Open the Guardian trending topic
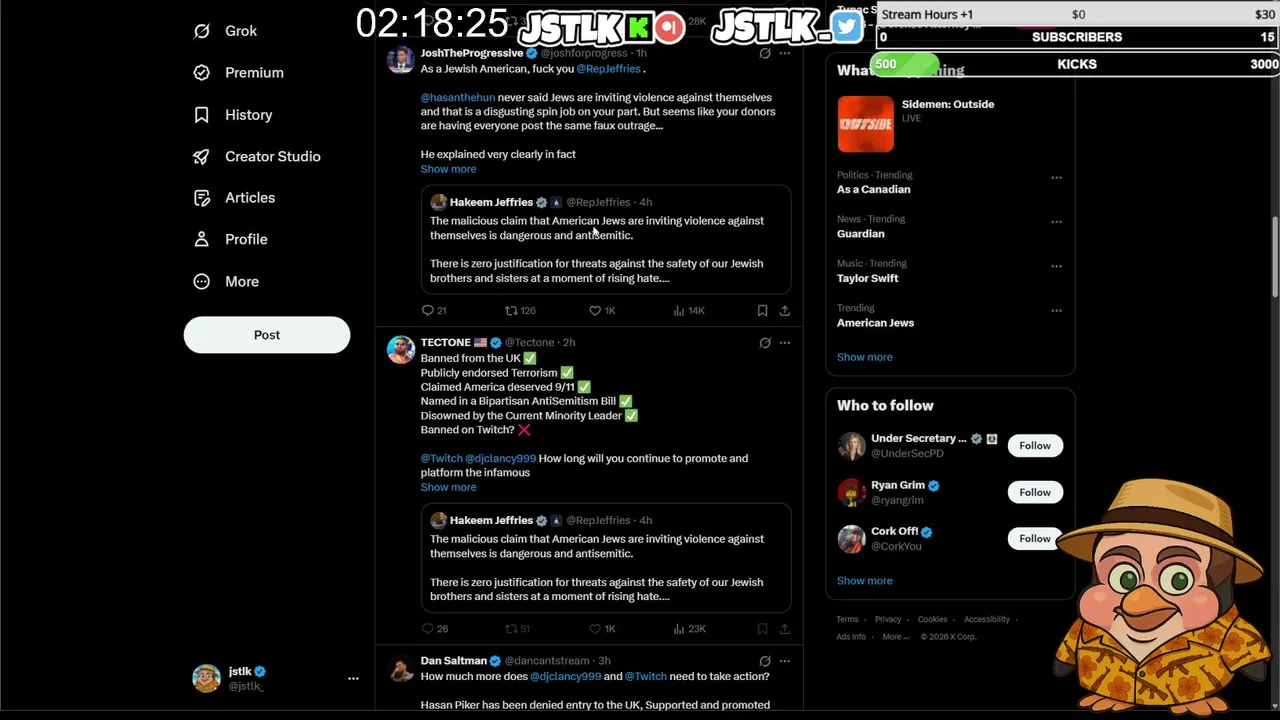1280x720 pixels. click(x=861, y=234)
